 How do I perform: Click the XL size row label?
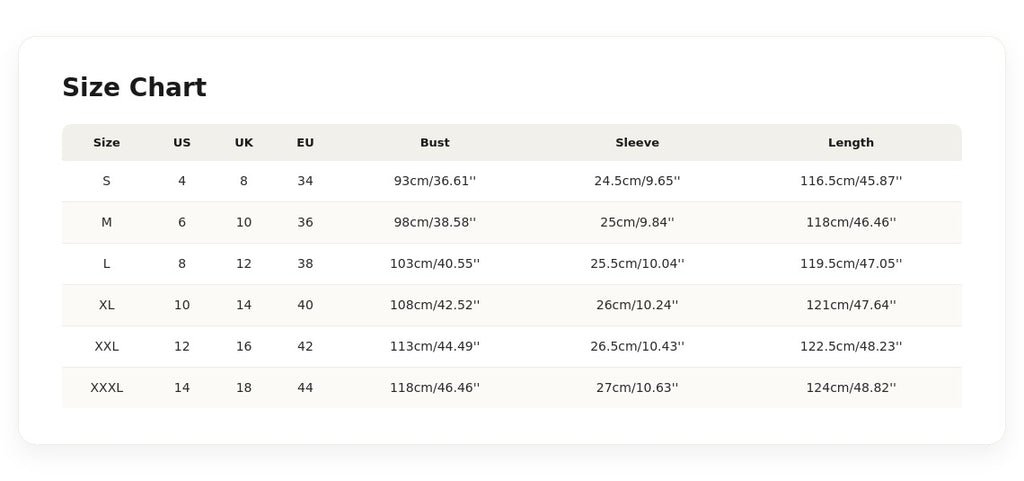pyautogui.click(x=106, y=305)
